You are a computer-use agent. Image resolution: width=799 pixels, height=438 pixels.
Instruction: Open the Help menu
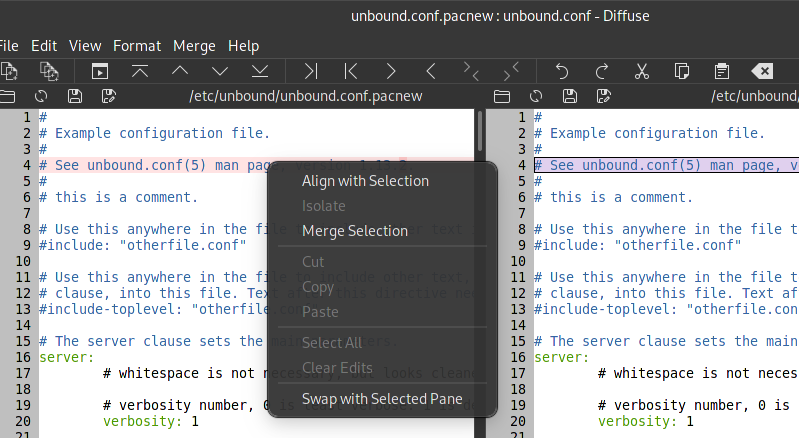coord(244,46)
